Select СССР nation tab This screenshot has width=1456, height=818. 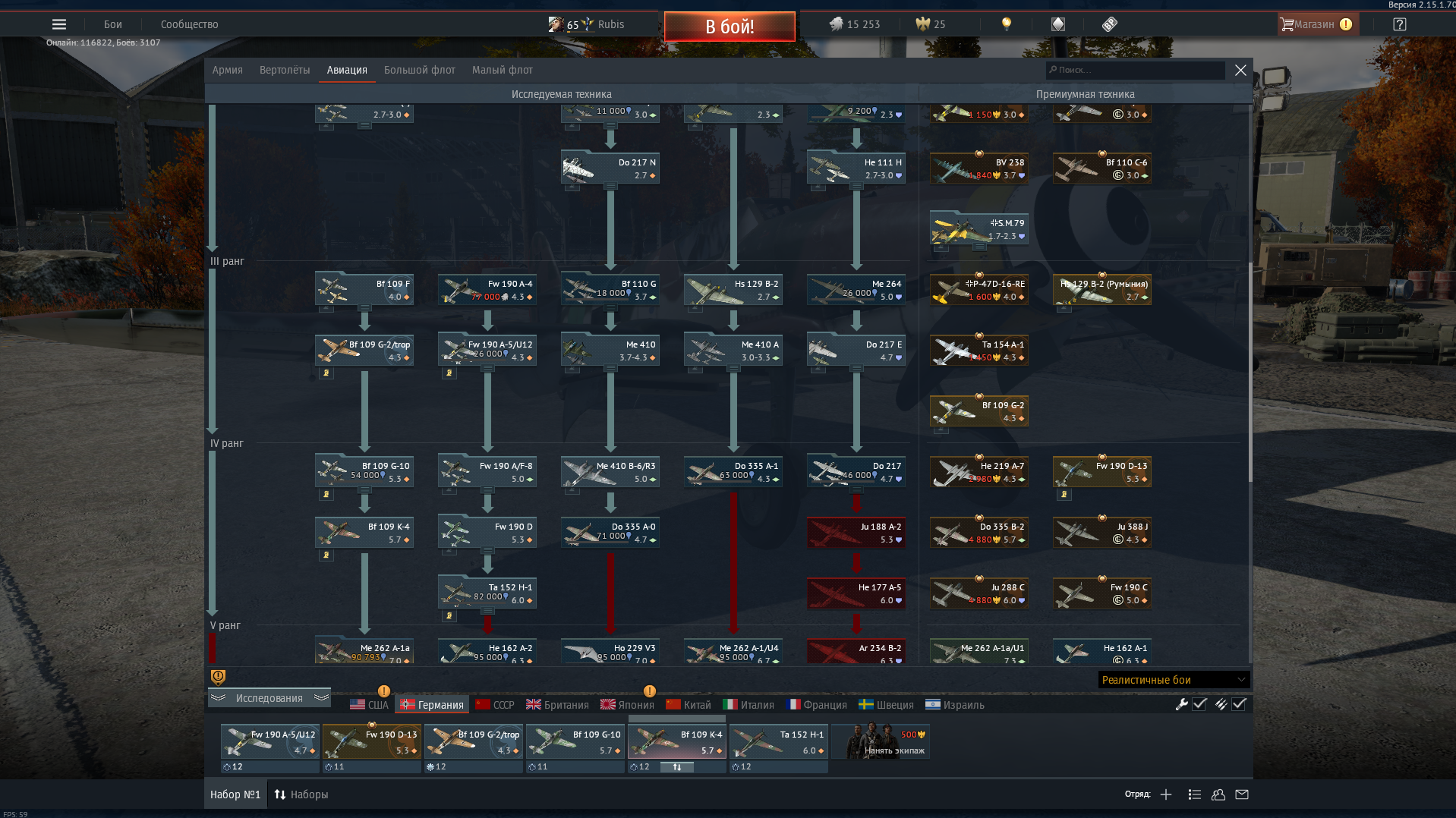point(495,705)
